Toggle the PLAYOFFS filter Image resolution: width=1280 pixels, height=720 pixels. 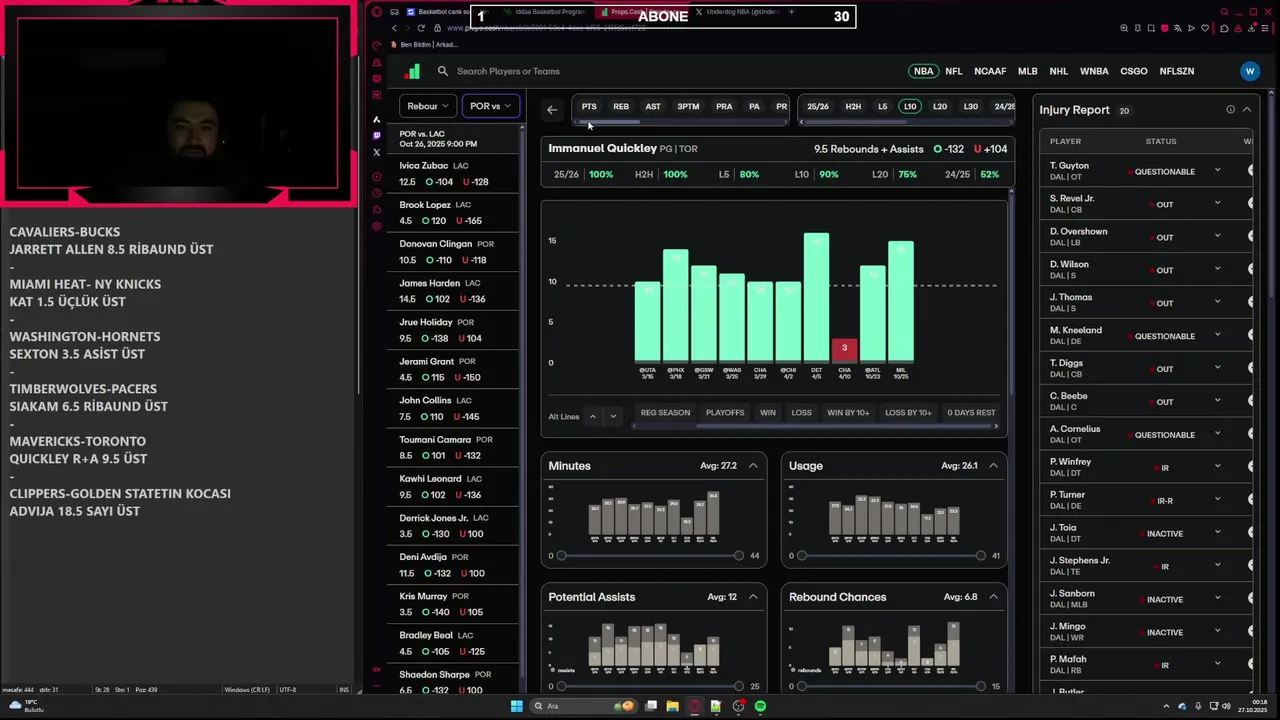coord(725,412)
